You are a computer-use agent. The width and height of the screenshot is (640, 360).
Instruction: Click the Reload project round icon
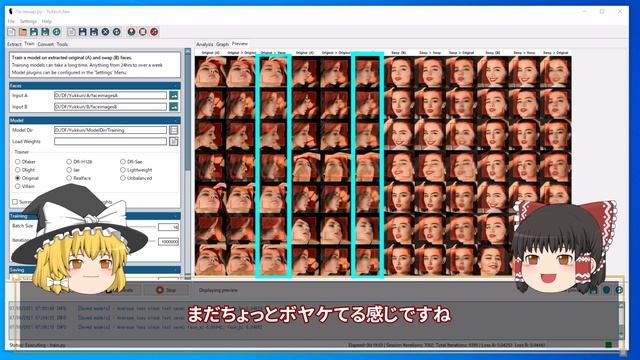(x=57, y=32)
